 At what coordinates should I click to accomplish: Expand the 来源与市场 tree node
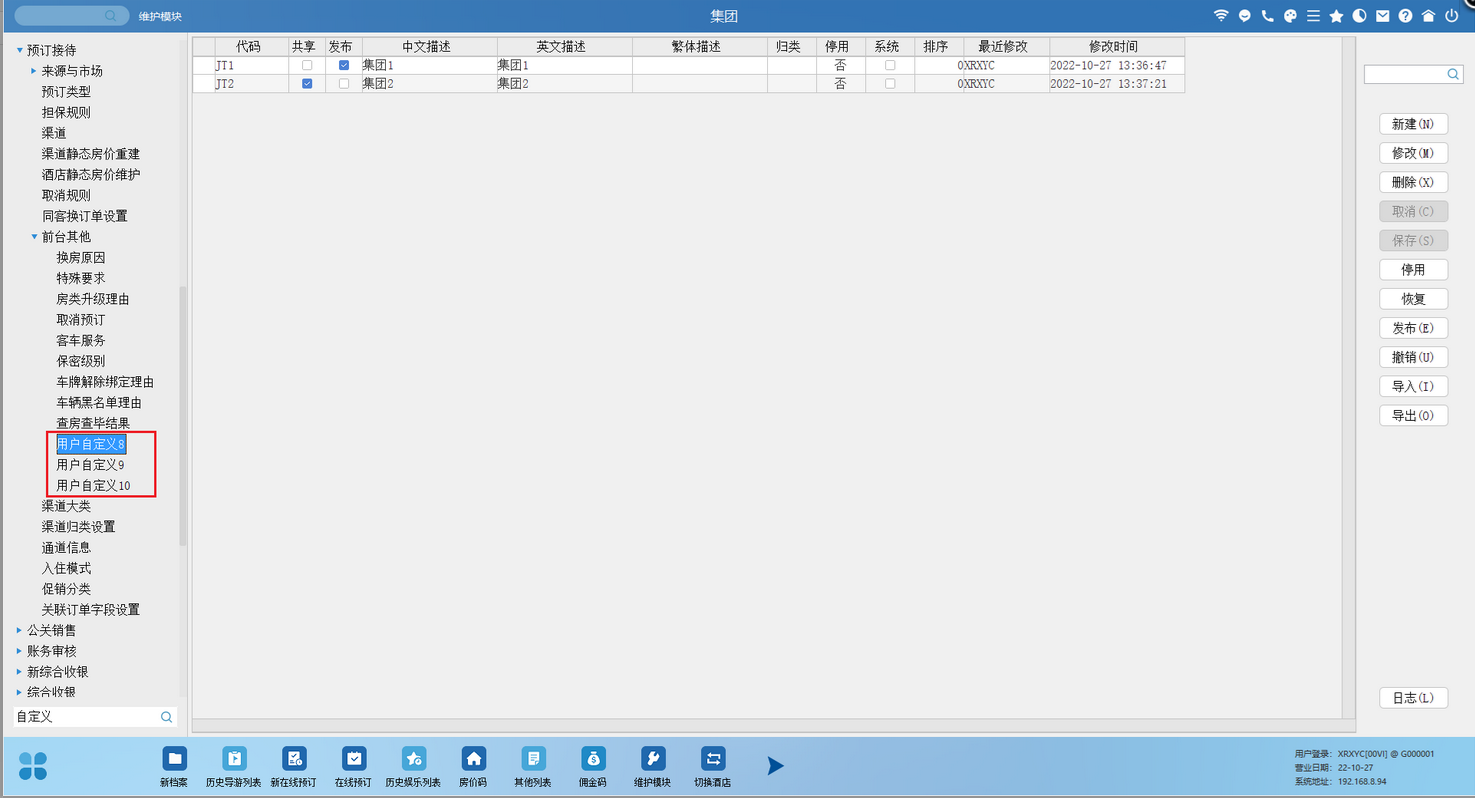point(34,71)
